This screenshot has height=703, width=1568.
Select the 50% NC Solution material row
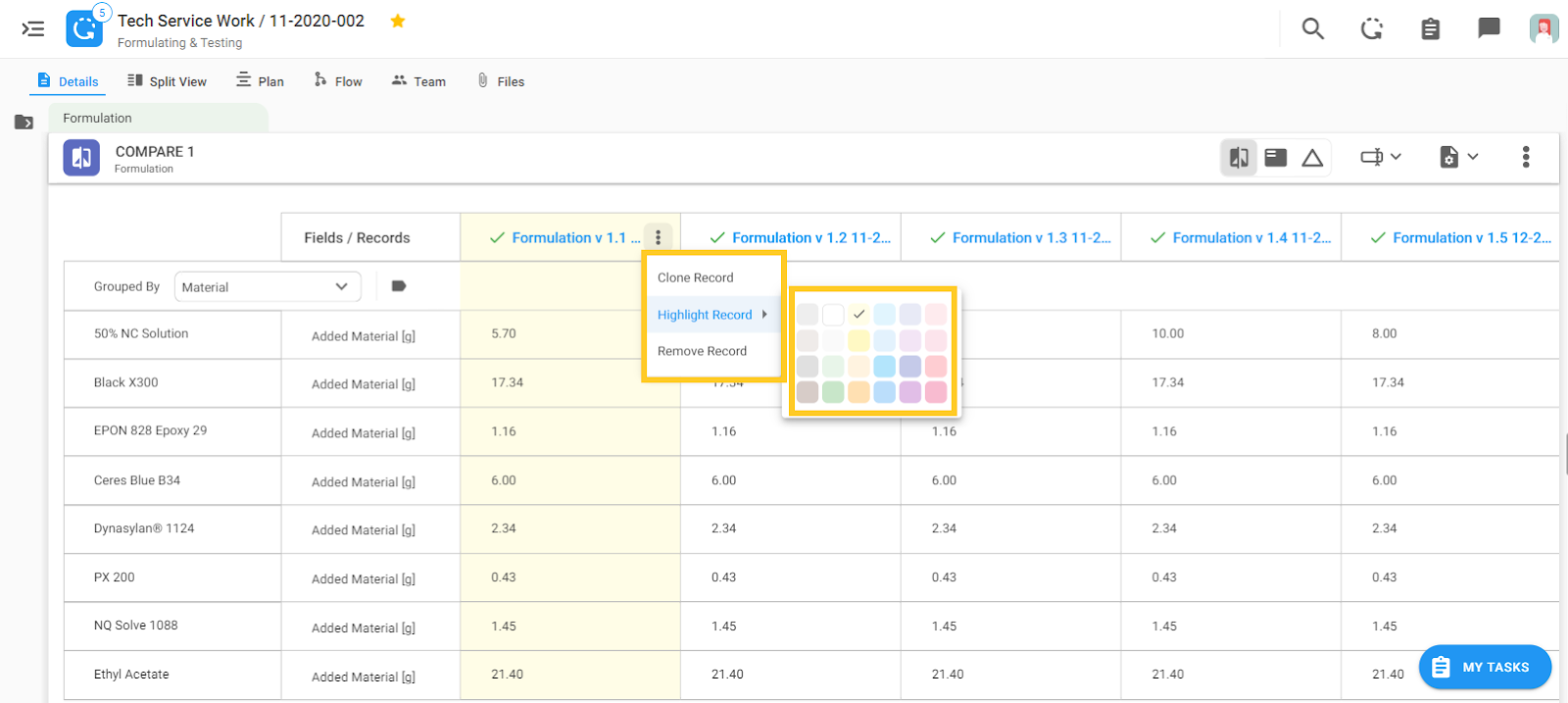172,334
